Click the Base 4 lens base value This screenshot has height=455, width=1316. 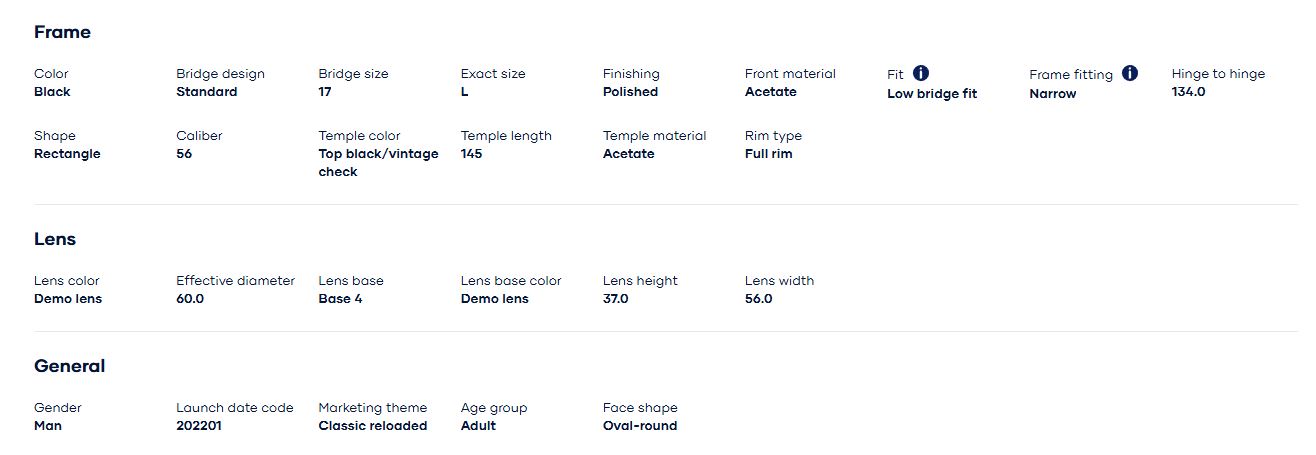pyautogui.click(x=340, y=299)
